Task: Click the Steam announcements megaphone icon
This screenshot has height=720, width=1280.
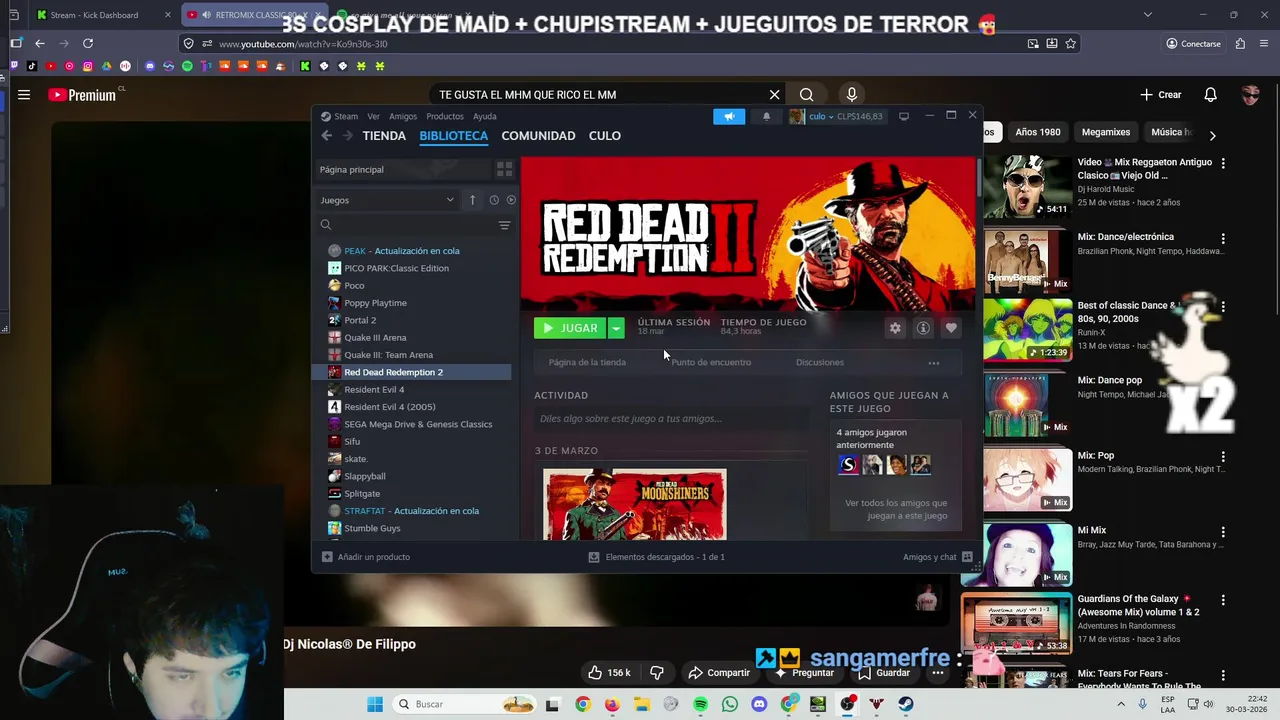Action: pyautogui.click(x=729, y=116)
